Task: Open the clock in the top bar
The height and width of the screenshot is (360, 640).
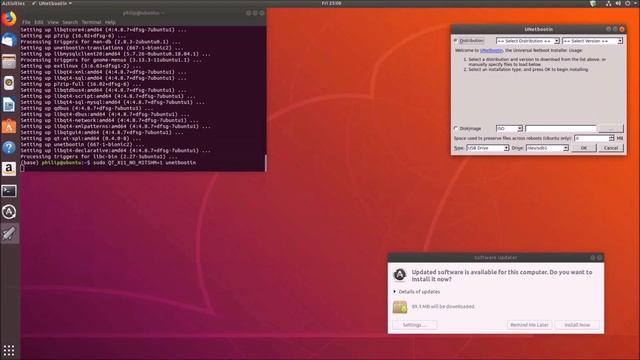Action: (x=331, y=3)
